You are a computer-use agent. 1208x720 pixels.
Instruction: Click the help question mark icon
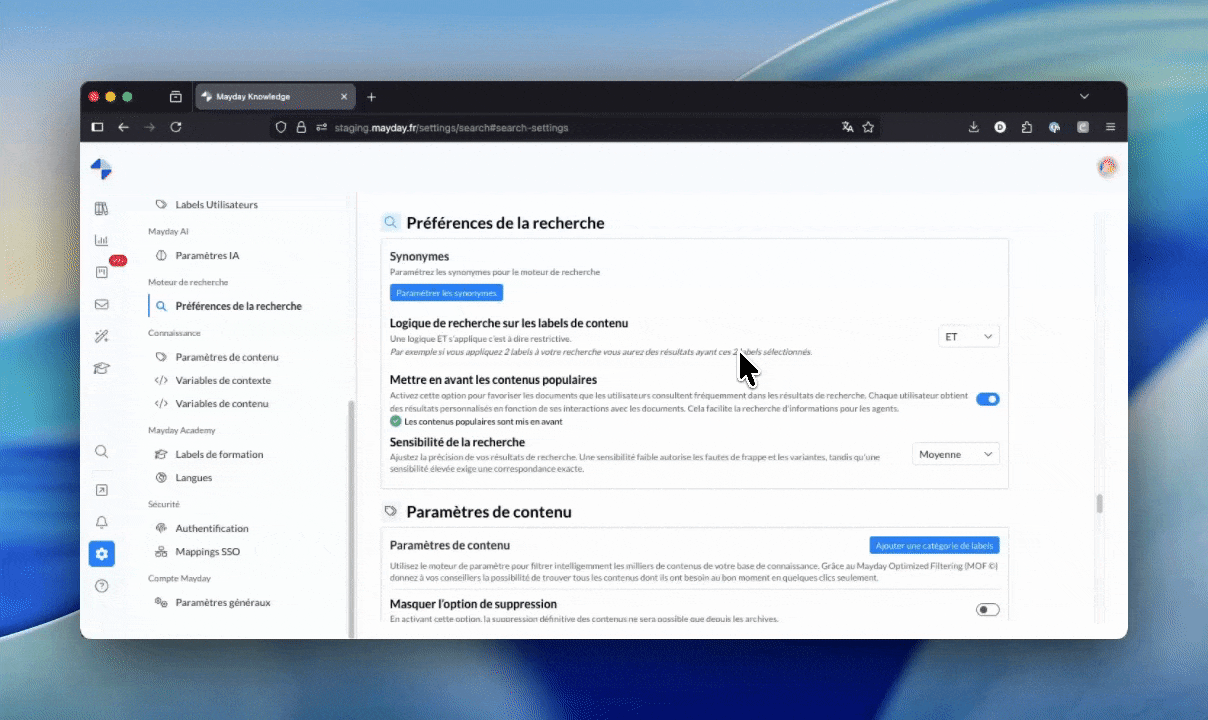point(101,586)
